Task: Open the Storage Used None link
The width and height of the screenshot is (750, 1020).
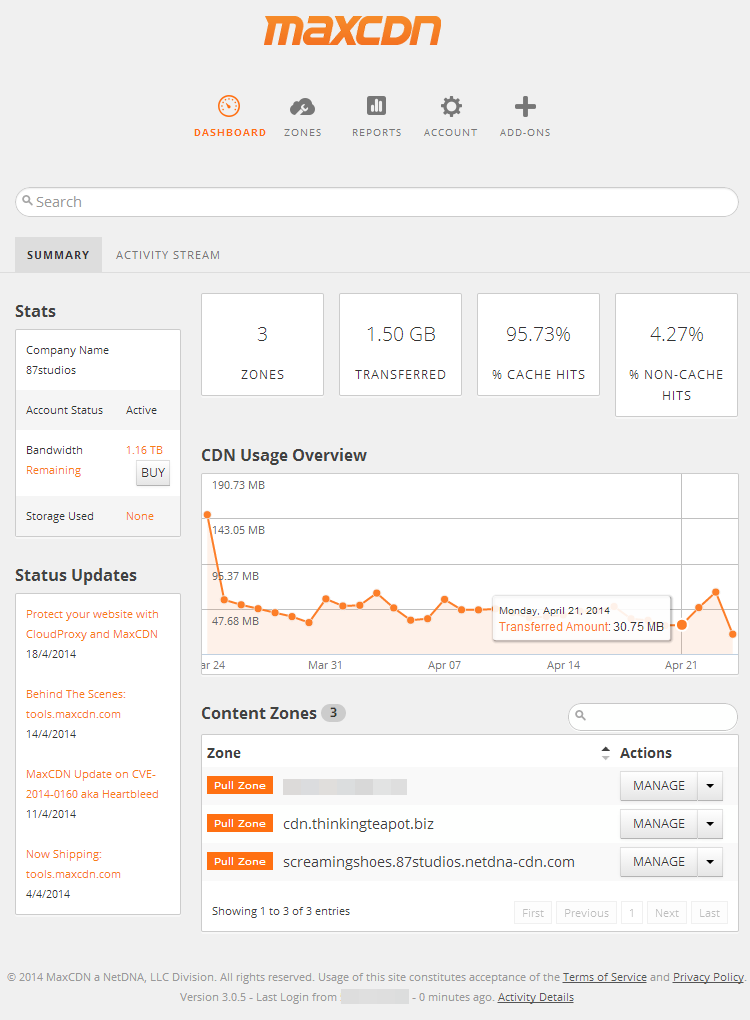Action: pos(140,516)
